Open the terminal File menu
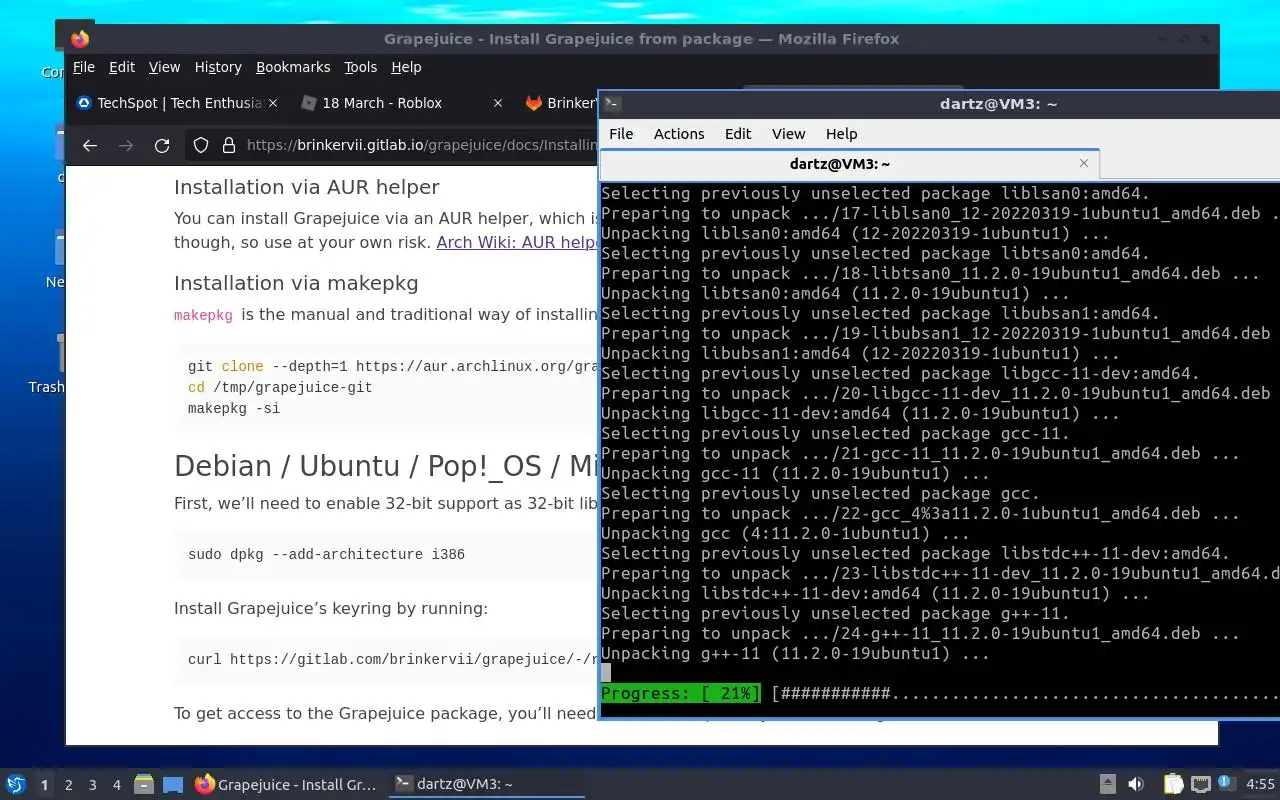 (621, 134)
